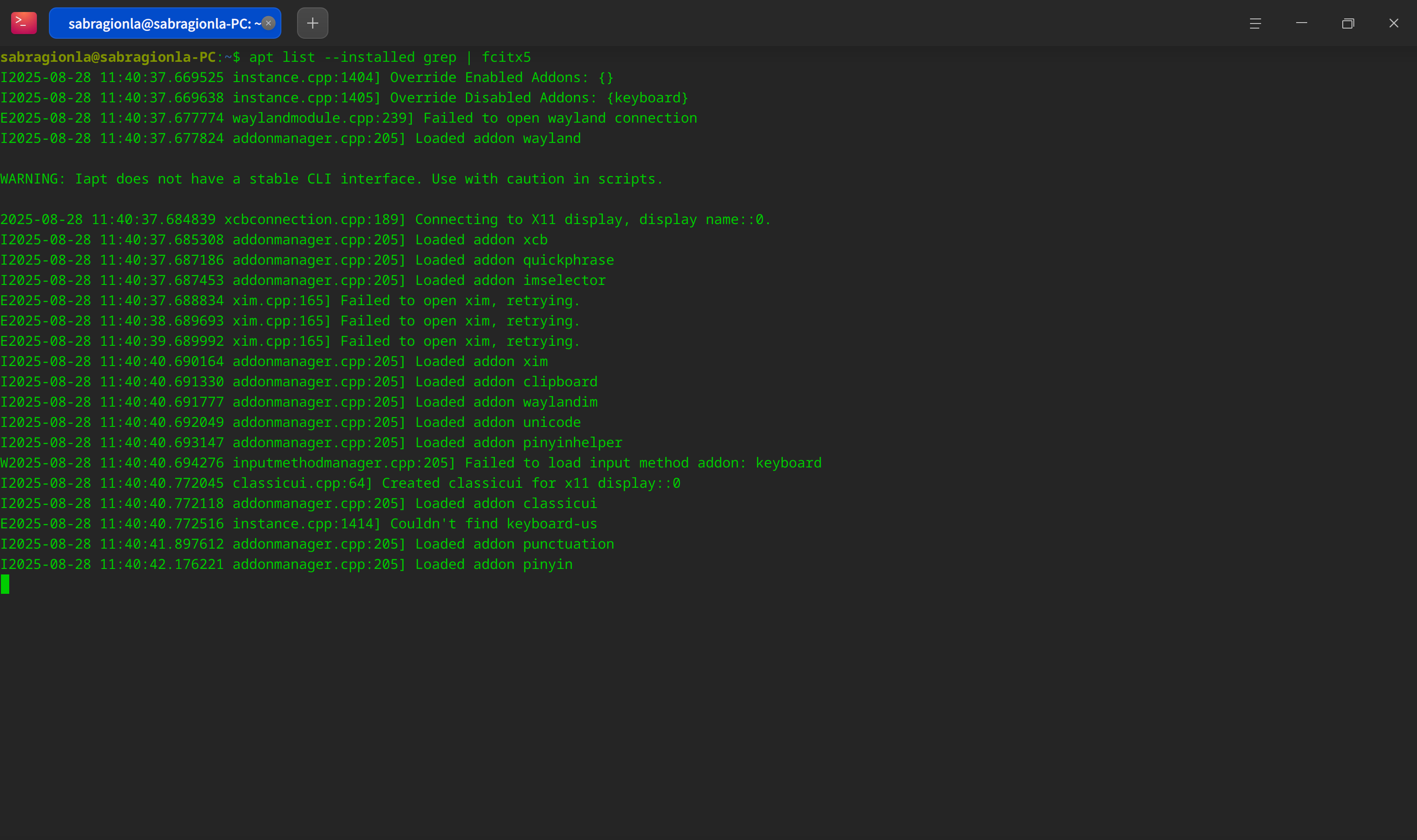Restore down the terminal window
The height and width of the screenshot is (840, 1417).
(x=1348, y=23)
